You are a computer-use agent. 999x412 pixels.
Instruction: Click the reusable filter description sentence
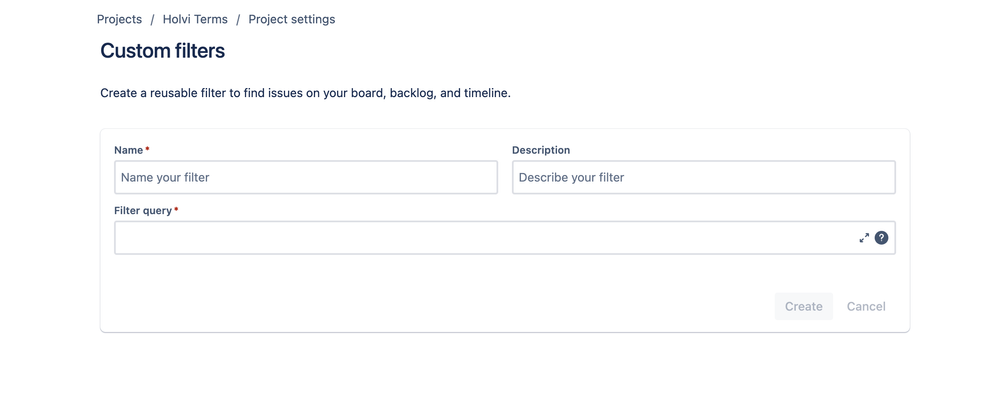click(305, 93)
